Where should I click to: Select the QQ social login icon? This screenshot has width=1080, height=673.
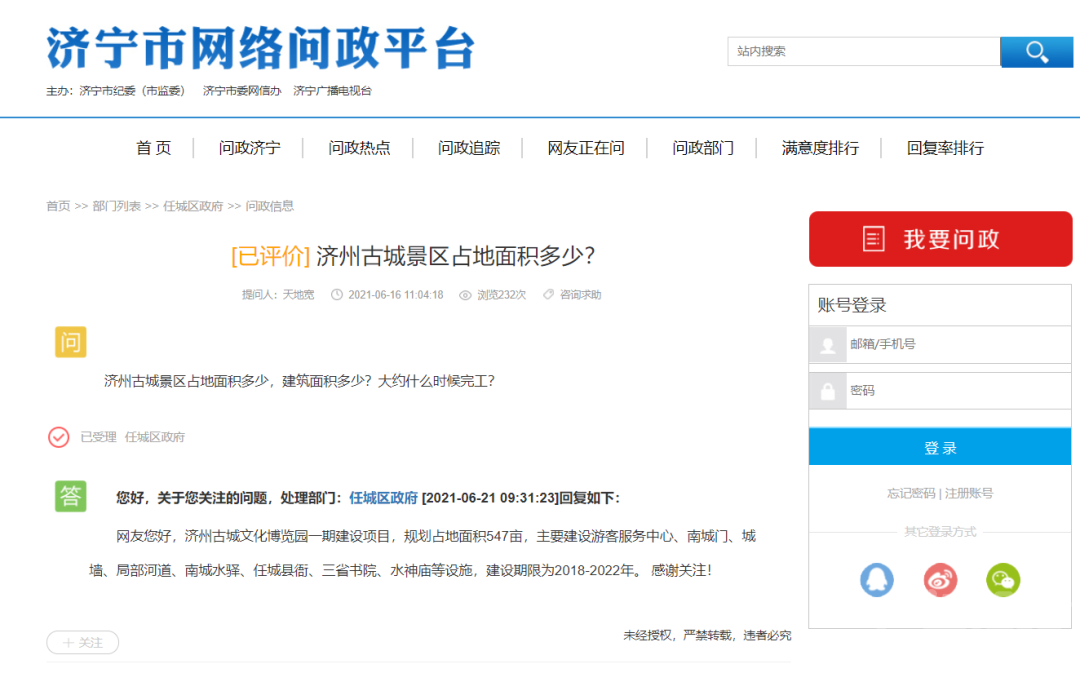(x=877, y=580)
